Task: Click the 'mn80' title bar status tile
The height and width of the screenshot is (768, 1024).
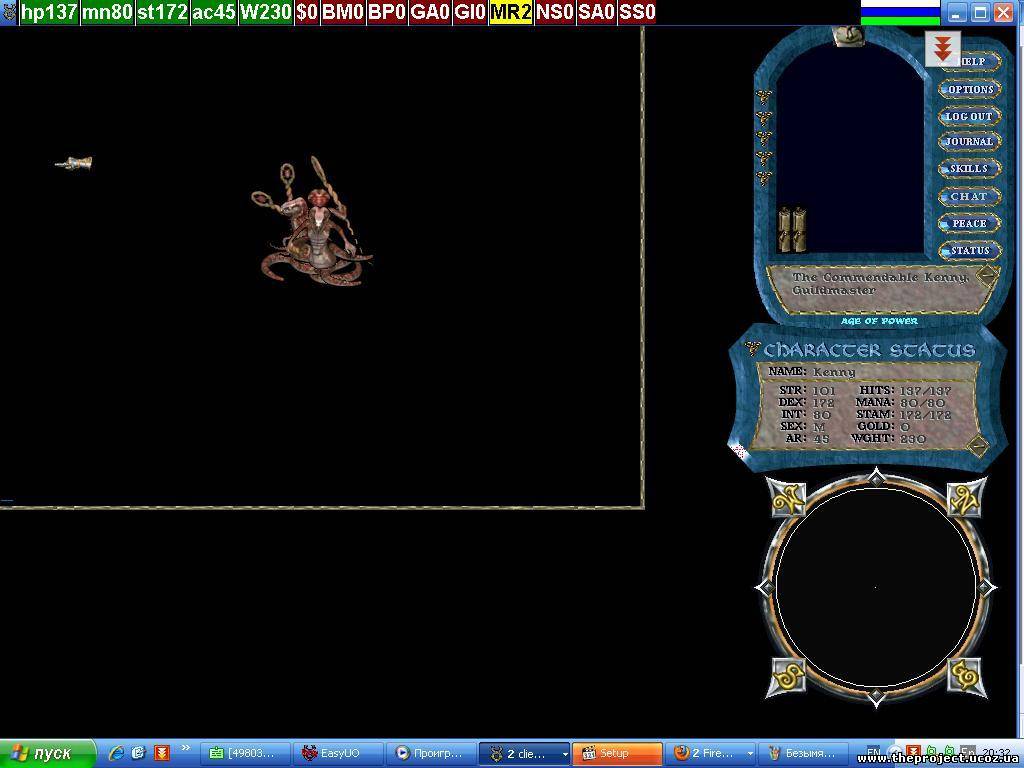Action: point(108,12)
